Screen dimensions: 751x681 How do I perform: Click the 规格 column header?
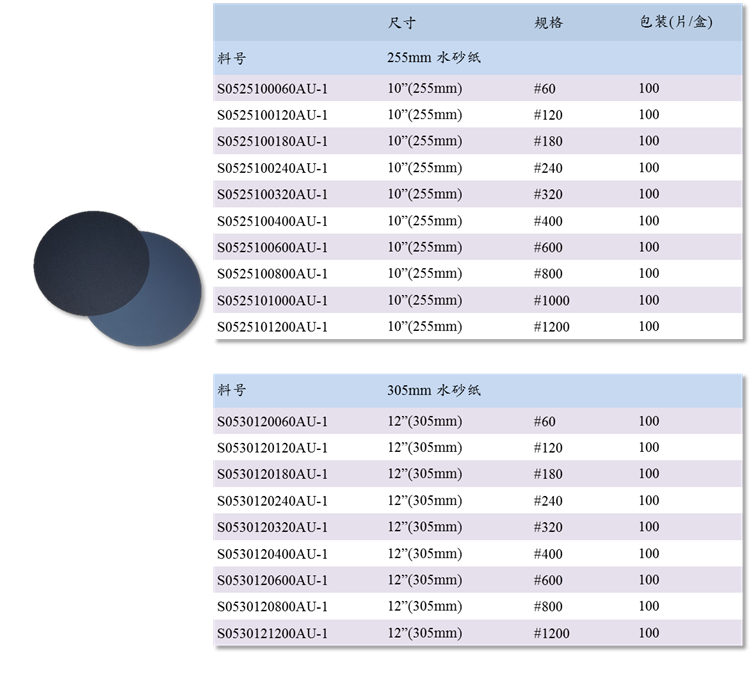pos(548,23)
